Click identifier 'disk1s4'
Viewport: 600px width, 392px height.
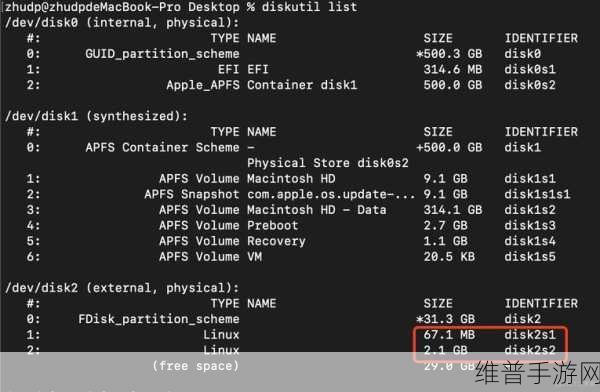[530, 241]
